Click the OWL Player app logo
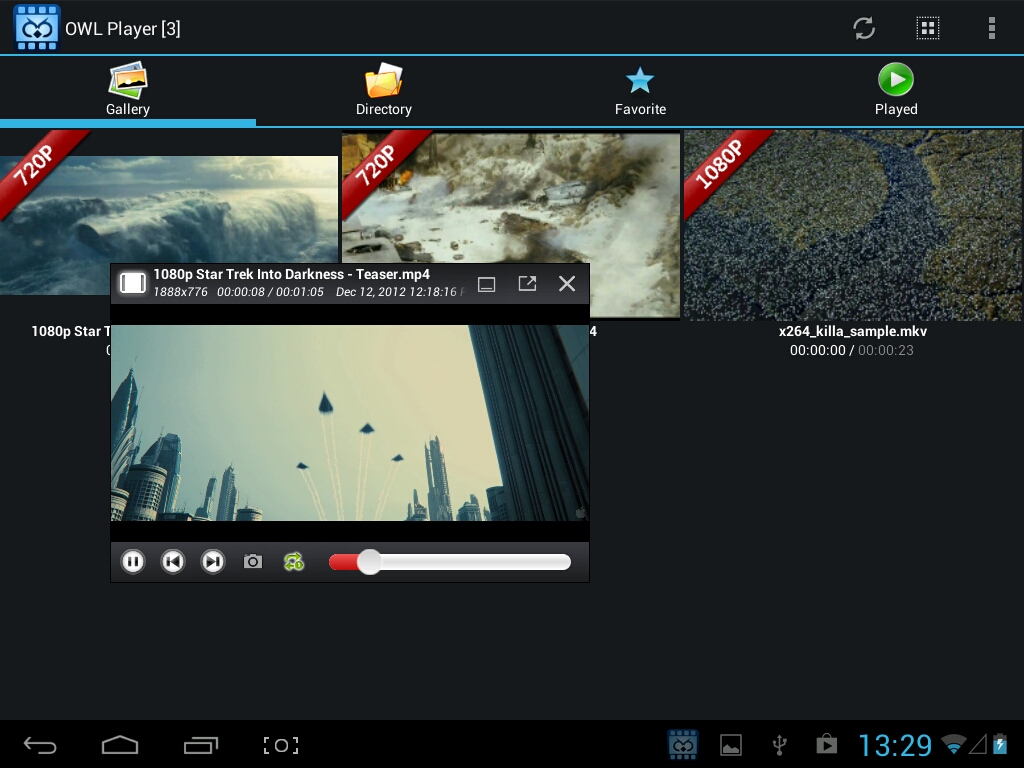Viewport: 1024px width, 768px height. pos(37,27)
